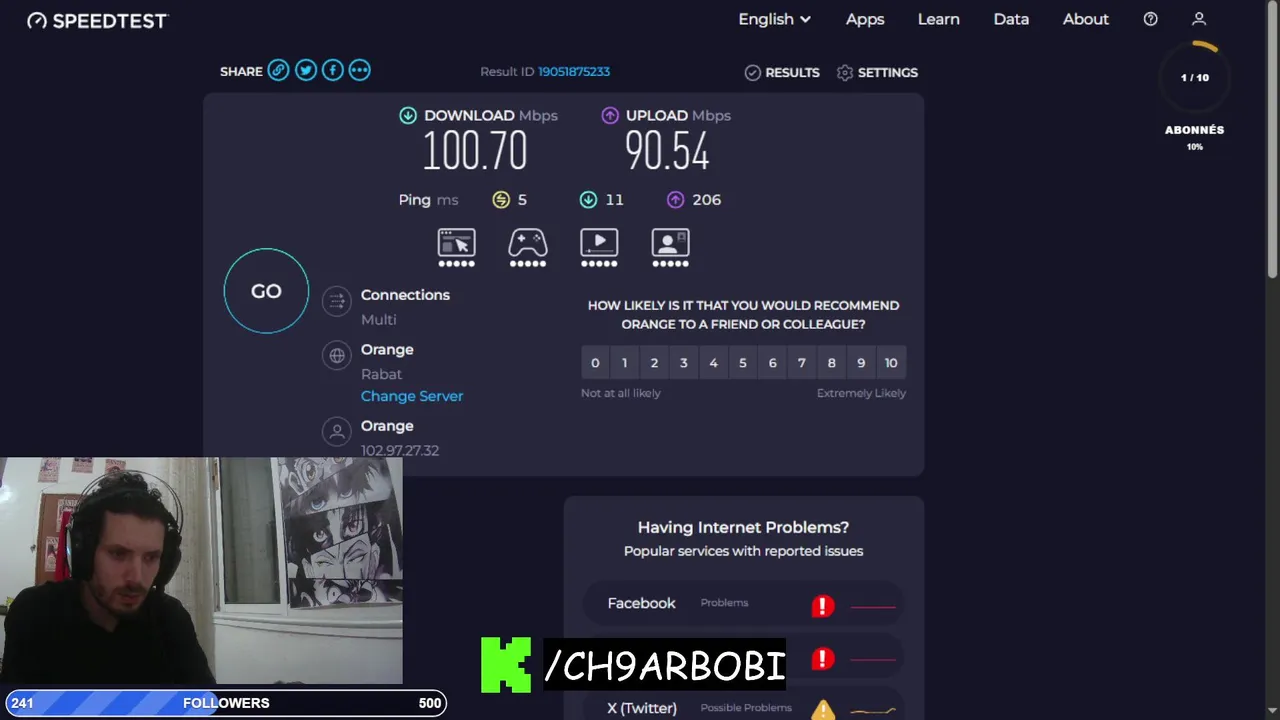Image resolution: width=1280 pixels, height=720 pixels.
Task: Click the ABONNÉS 1/10 progress ring
Action: [x=1194, y=77]
